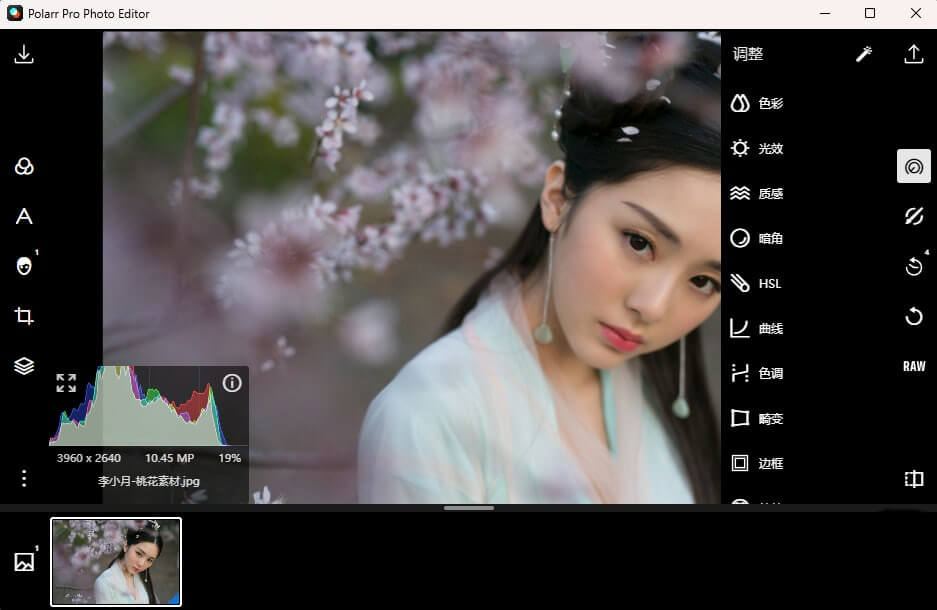The height and width of the screenshot is (610, 937).
Task: Expand the HSL adjustment section
Action: 756,283
